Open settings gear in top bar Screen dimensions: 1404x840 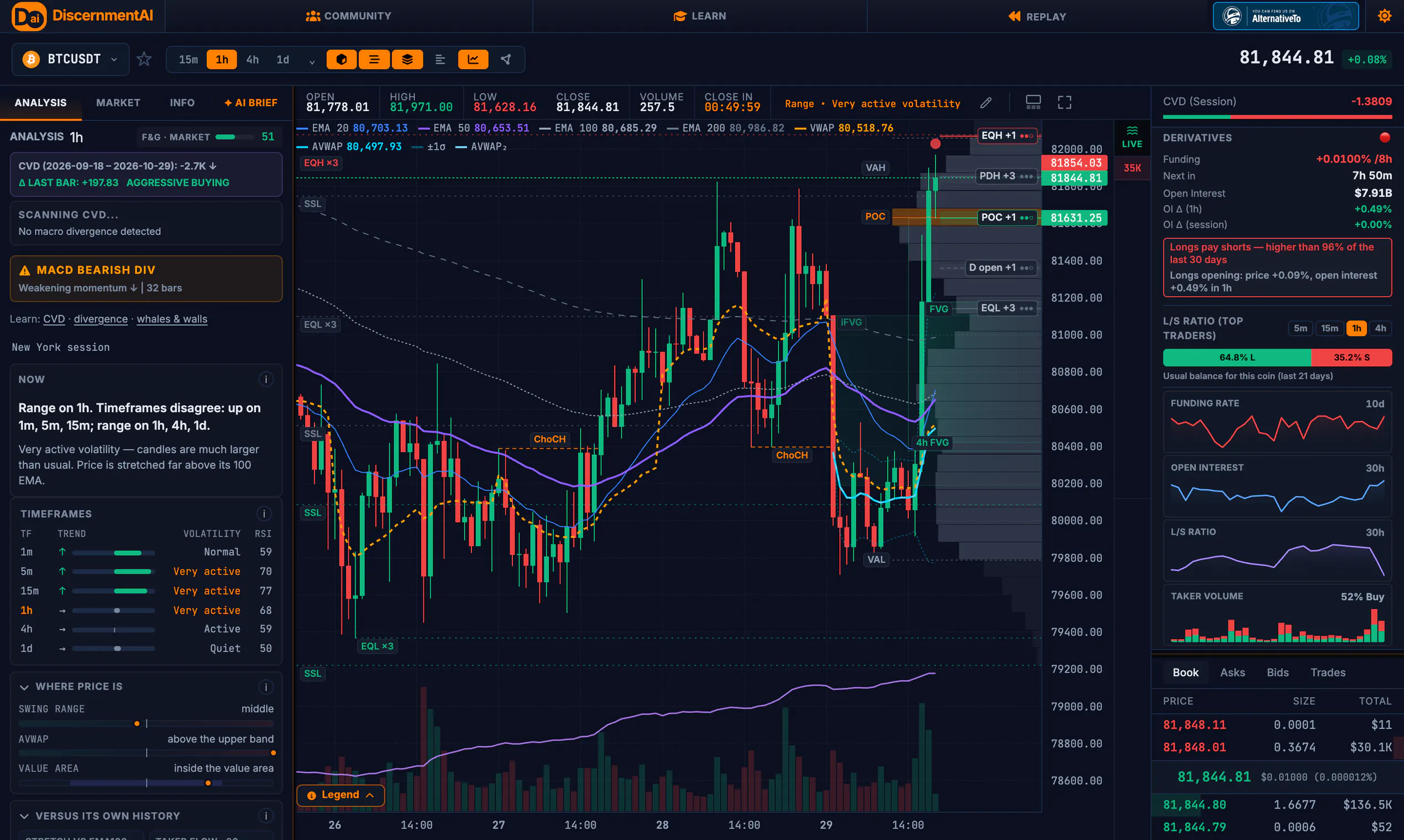pos(1385,16)
